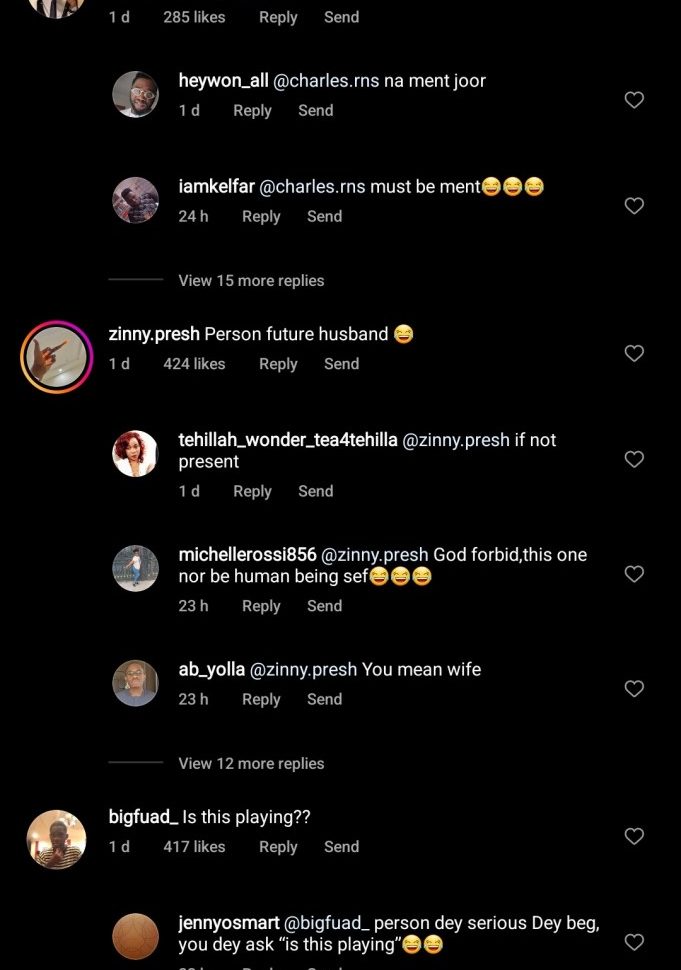
Task: View zinny.presh's story from the avatar ring
Action: point(57,357)
